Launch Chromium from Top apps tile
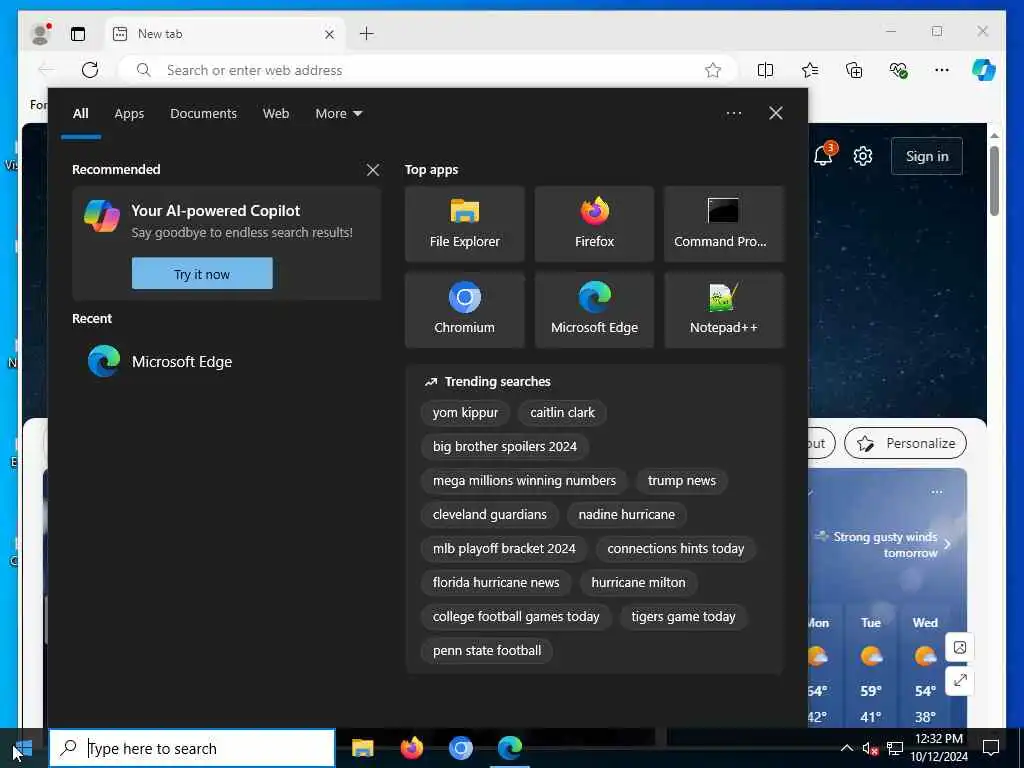Viewport: 1024px width, 768px height. [x=464, y=310]
